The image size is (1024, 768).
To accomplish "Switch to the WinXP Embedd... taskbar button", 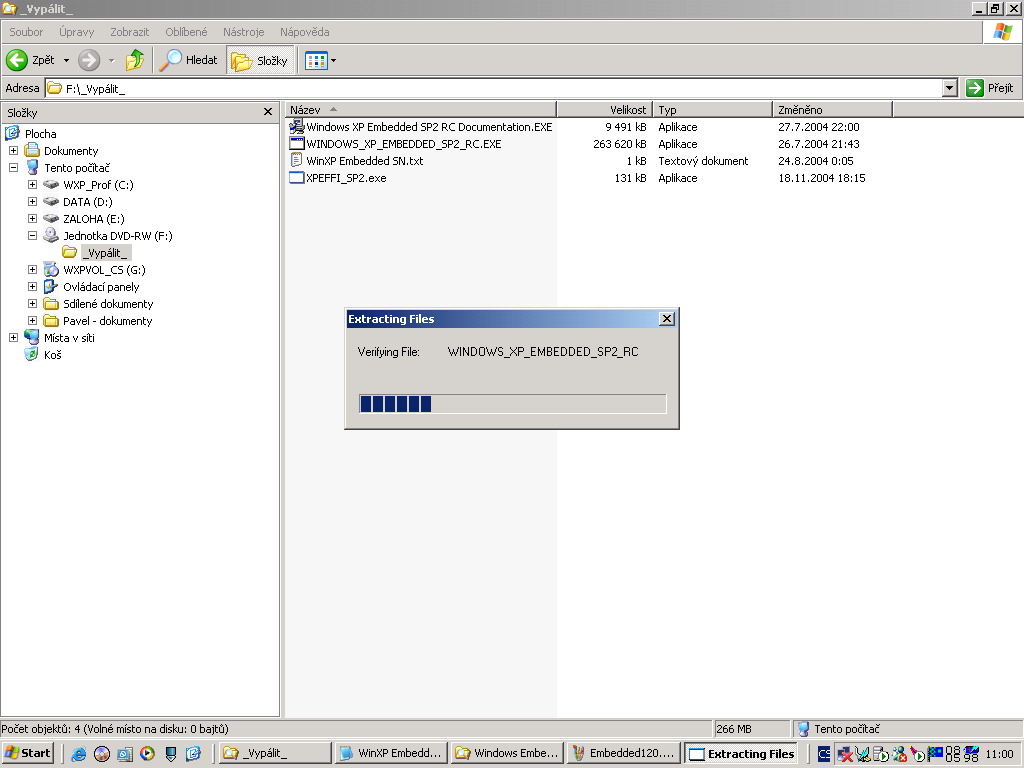I will (393, 754).
